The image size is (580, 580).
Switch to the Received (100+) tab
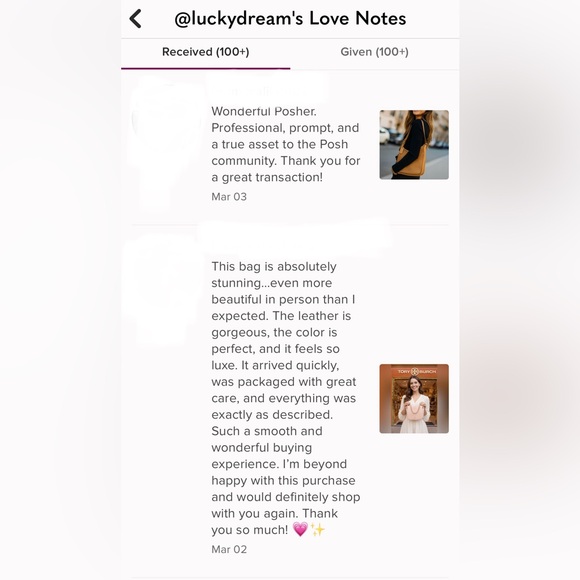click(206, 52)
